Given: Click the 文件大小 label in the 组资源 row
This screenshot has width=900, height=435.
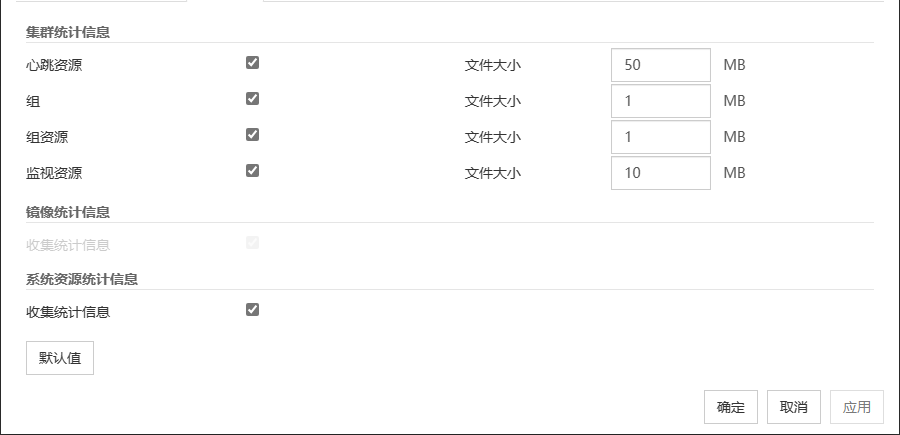Looking at the screenshot, I should point(493,137).
